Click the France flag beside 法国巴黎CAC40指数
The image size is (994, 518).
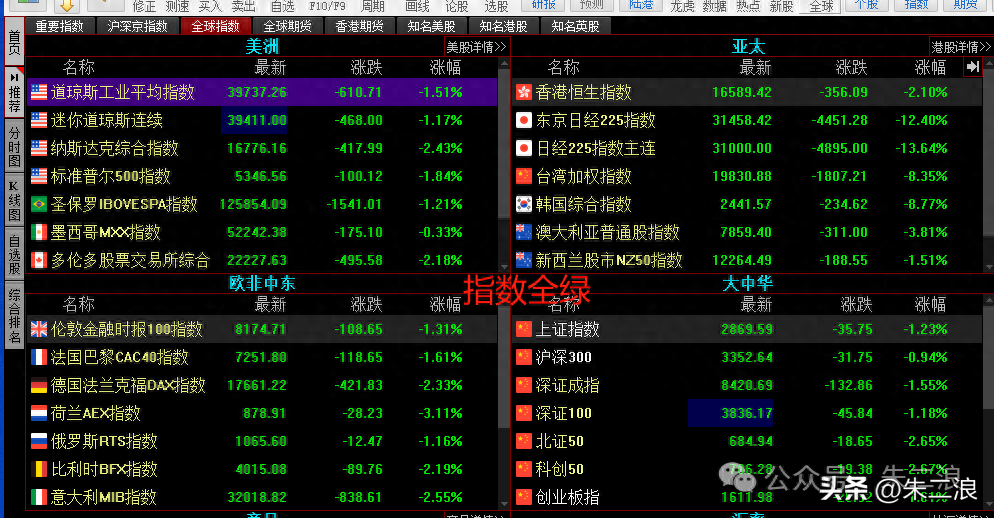click(39, 357)
